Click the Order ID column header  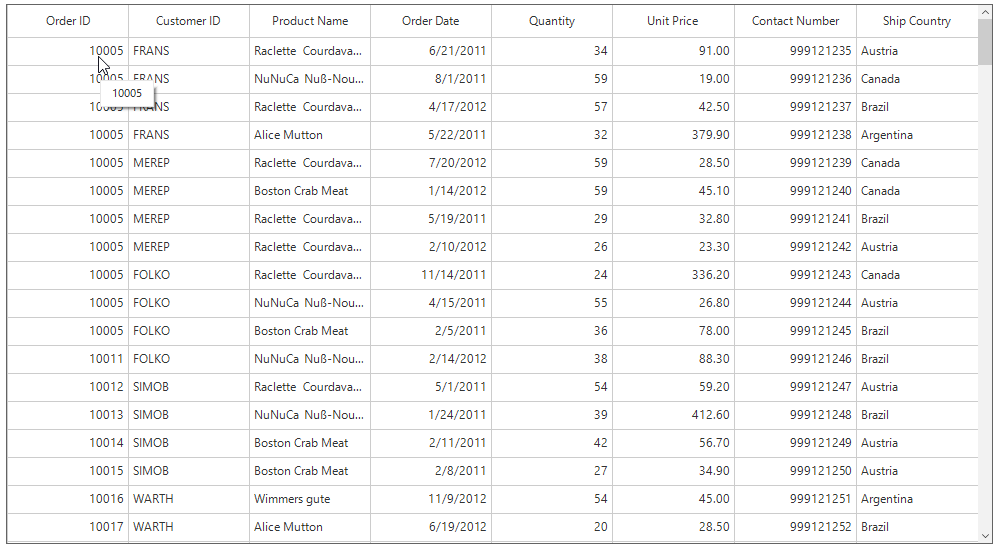point(68,21)
